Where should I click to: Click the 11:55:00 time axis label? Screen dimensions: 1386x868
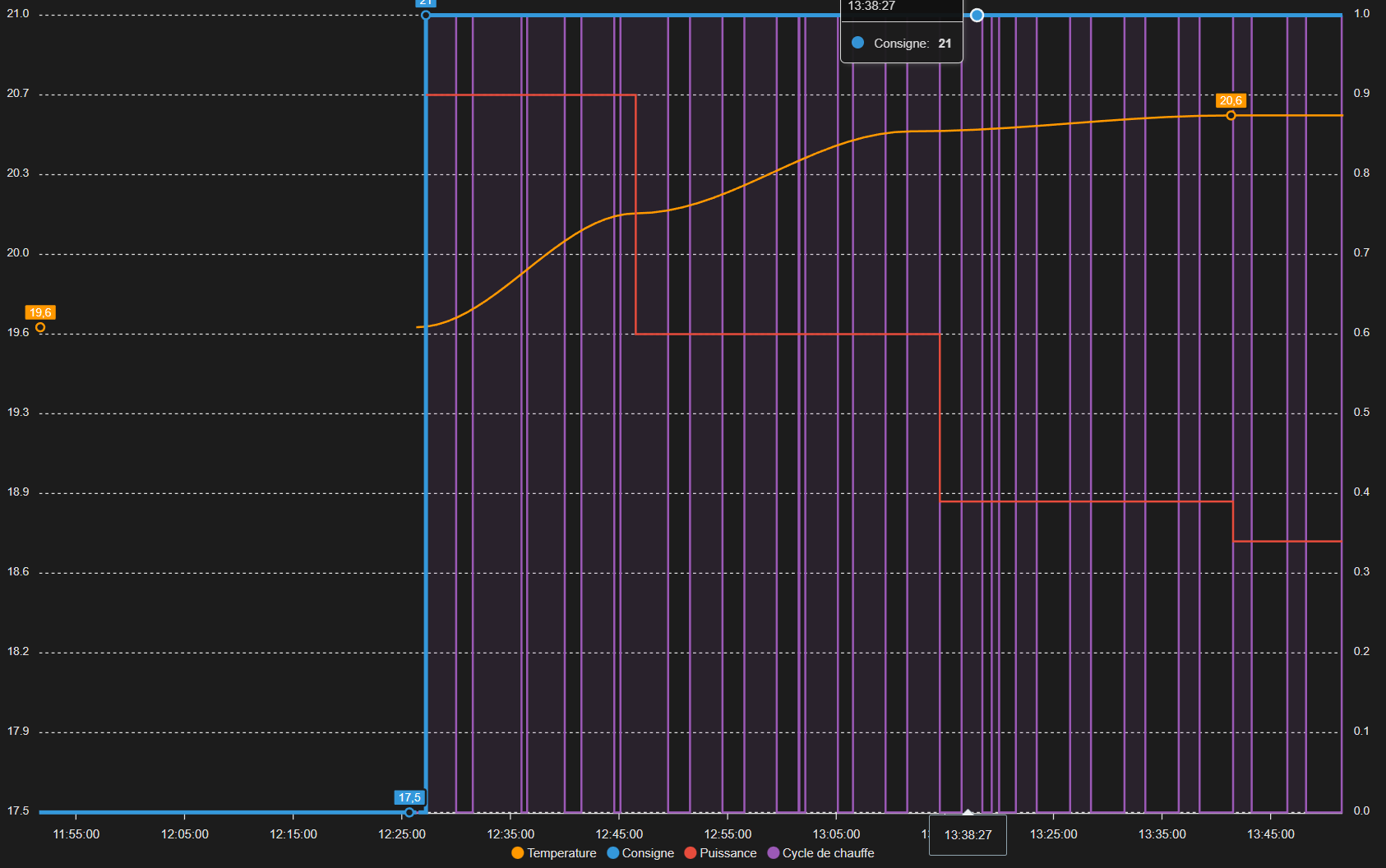point(76,834)
